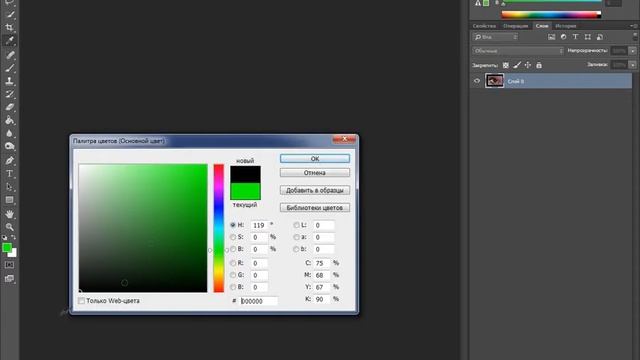Select the G green radio button
The width and height of the screenshot is (640, 360).
point(233,275)
